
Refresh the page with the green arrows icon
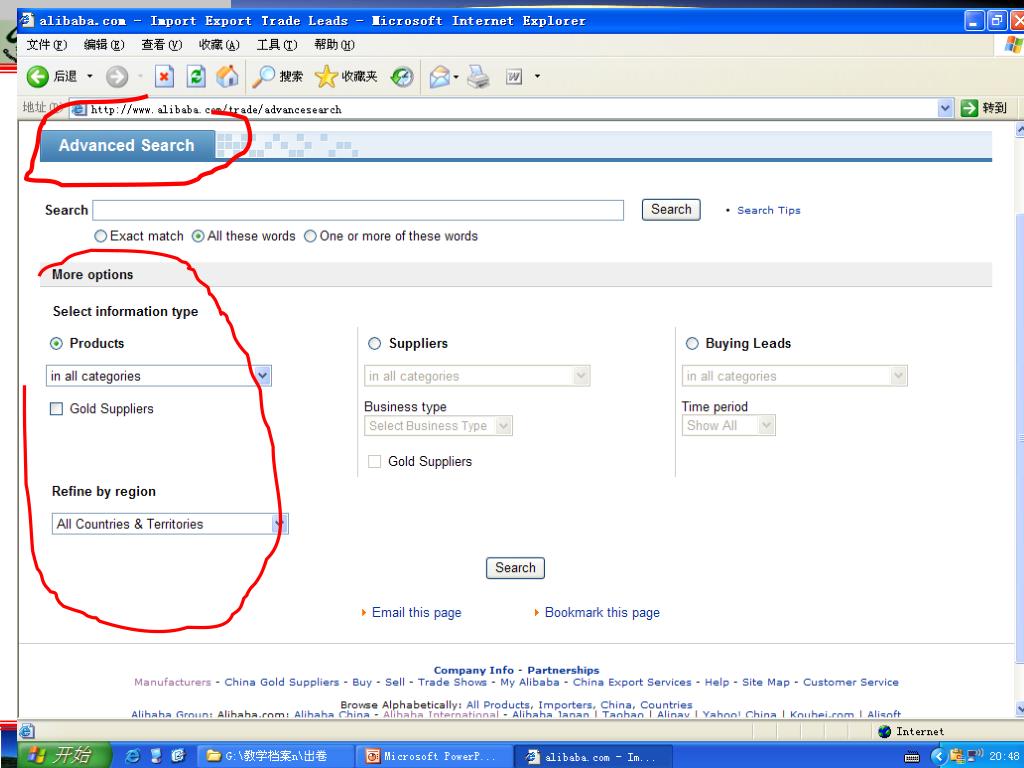(196, 76)
